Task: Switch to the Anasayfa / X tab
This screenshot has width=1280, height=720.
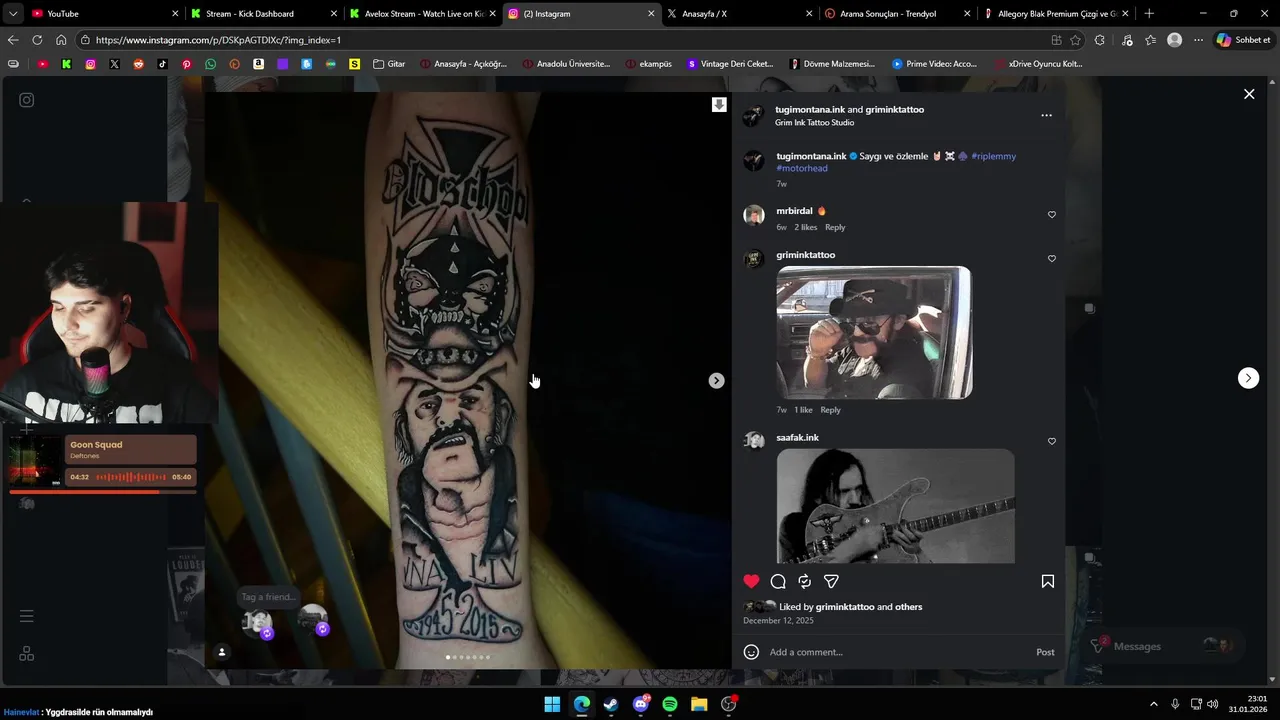Action: point(738,14)
